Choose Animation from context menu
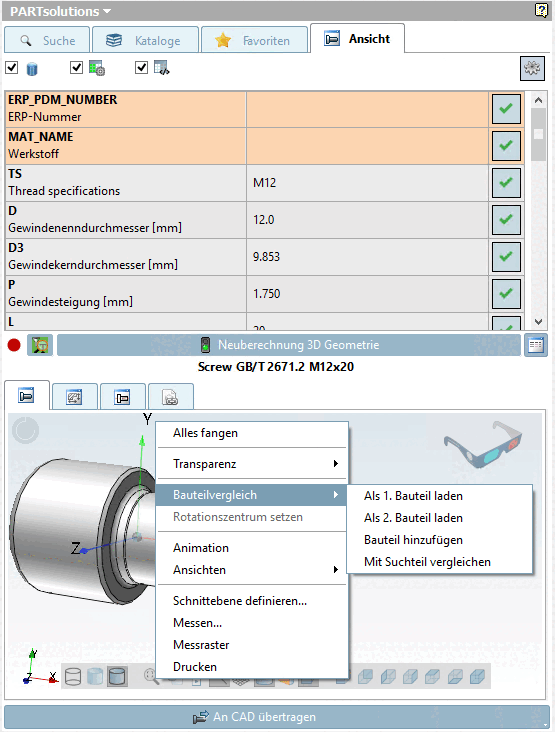Image resolution: width=555 pixels, height=732 pixels. click(x=253, y=548)
